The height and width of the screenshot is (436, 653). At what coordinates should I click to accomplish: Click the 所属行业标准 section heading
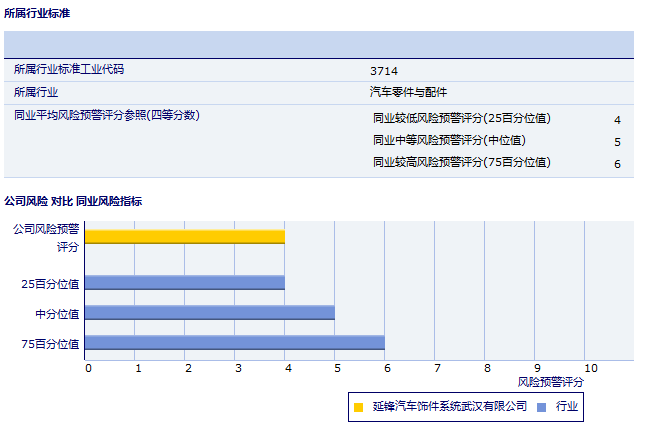[x=37, y=14]
